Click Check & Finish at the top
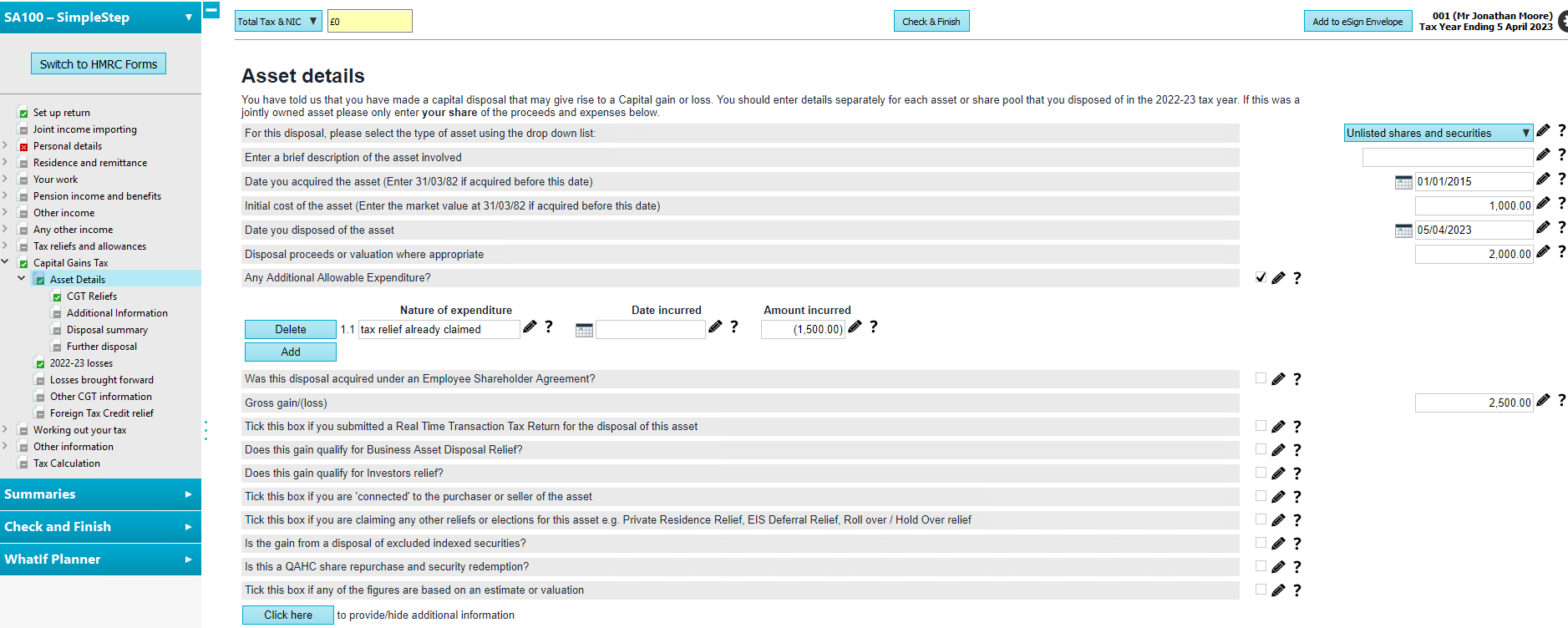Image resolution: width=1568 pixels, height=628 pixels. tap(931, 21)
